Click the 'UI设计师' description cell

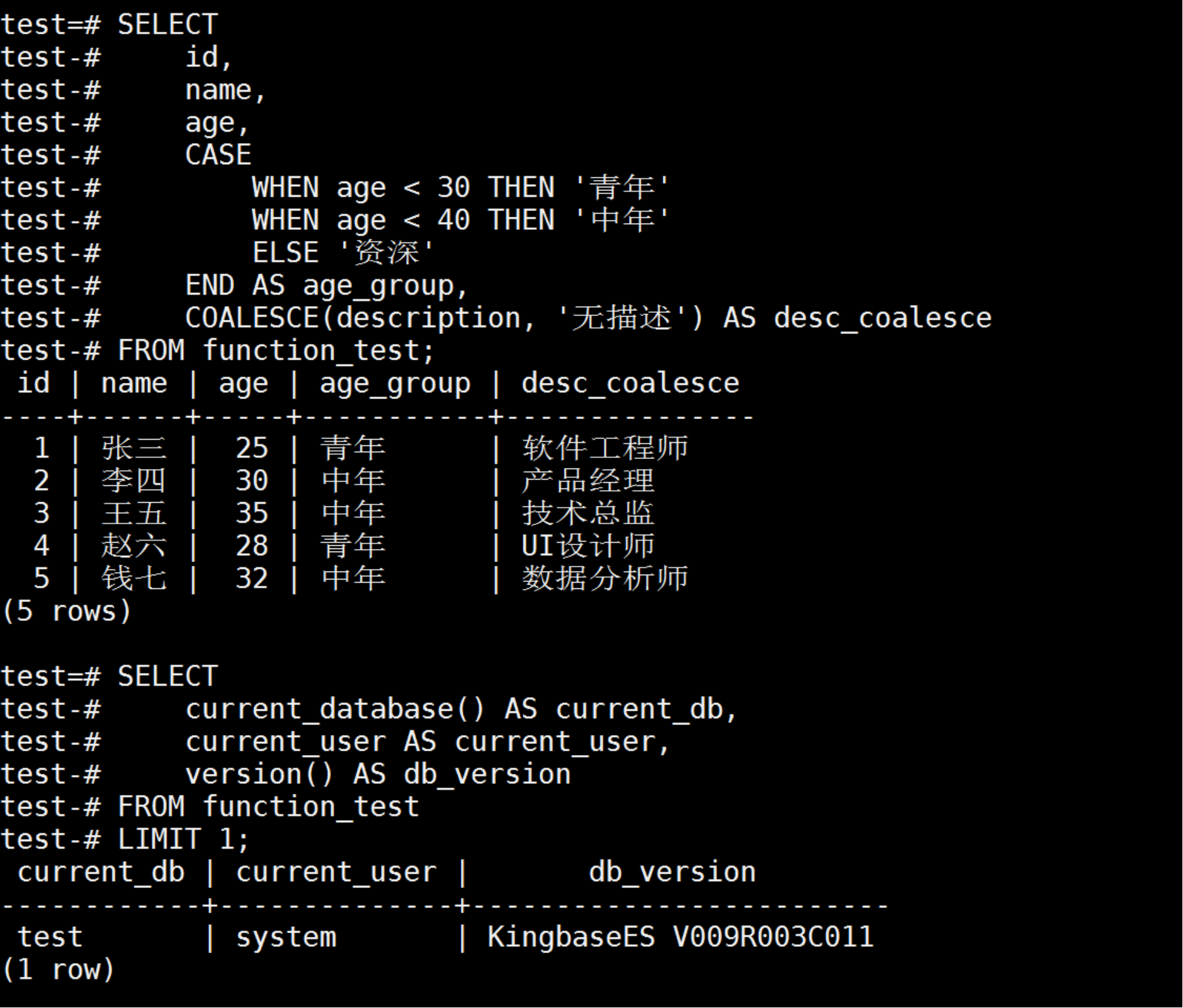coord(588,546)
